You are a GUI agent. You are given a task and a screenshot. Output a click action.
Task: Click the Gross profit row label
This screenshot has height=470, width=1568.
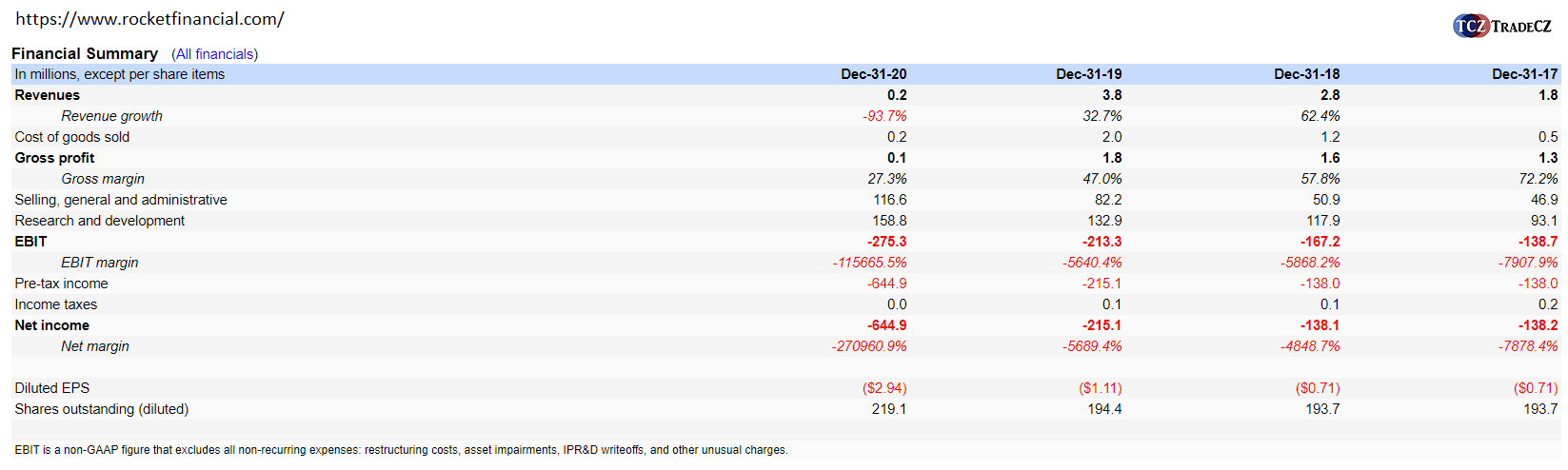pos(54,158)
